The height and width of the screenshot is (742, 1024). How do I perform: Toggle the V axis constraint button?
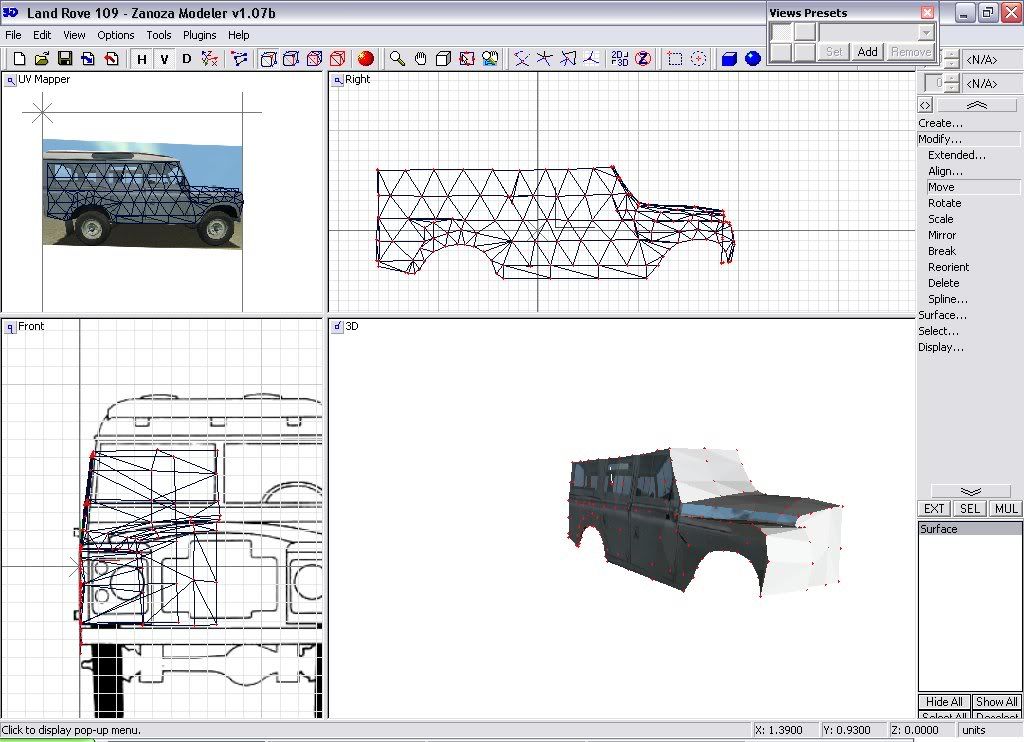coord(163,59)
